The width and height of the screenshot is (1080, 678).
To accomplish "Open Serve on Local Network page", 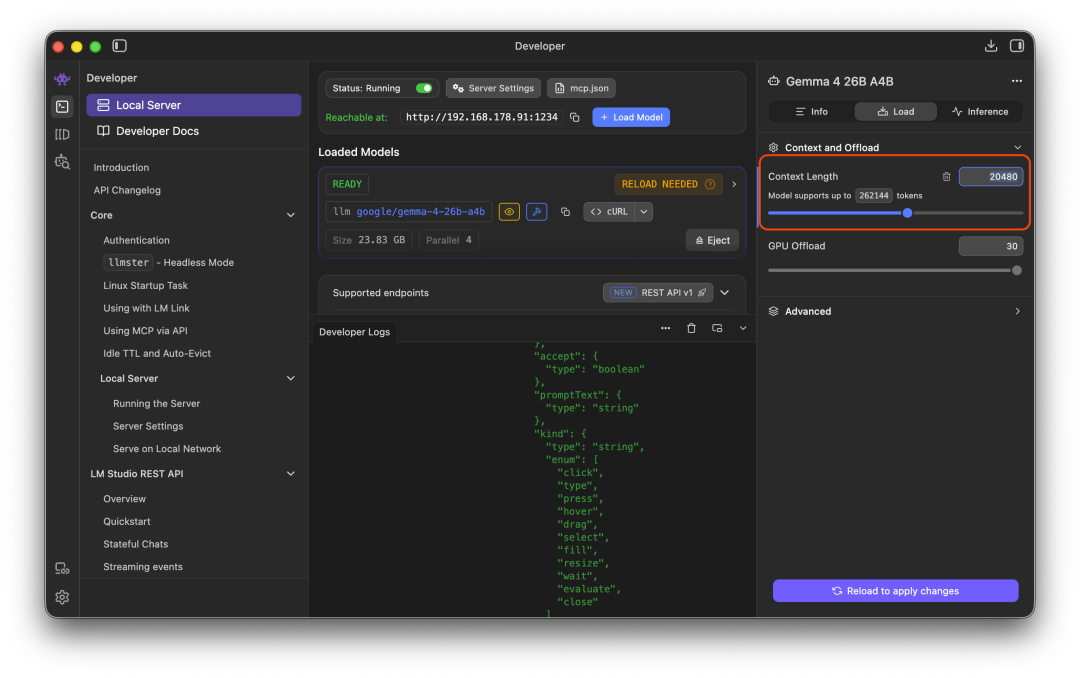I will (x=167, y=449).
